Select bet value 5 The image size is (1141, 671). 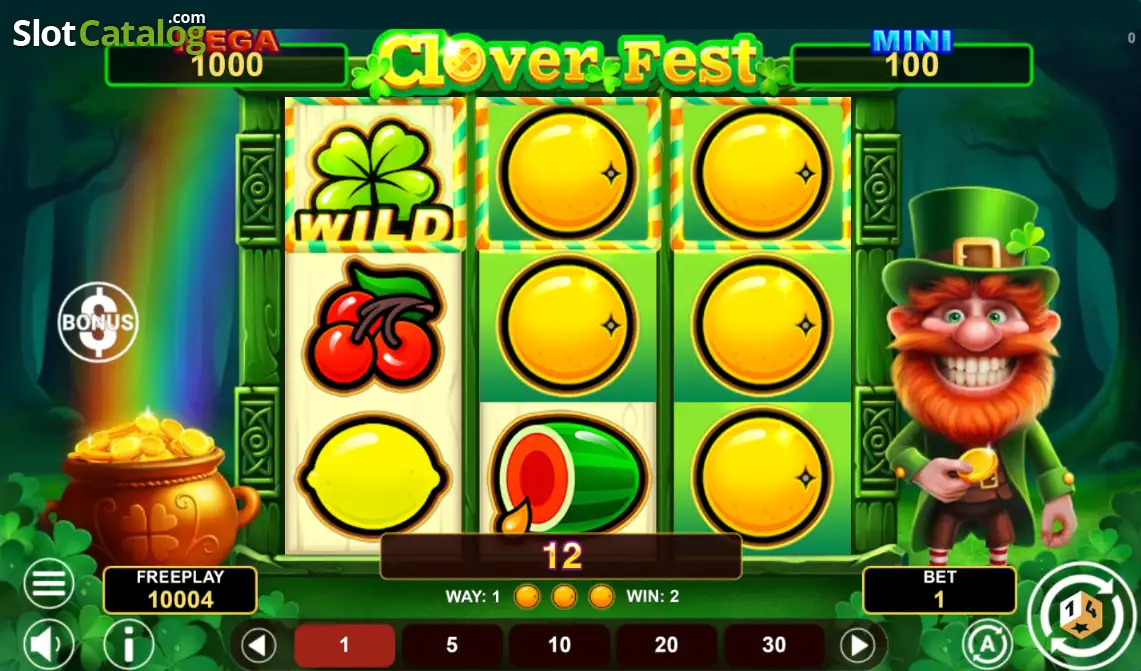452,645
